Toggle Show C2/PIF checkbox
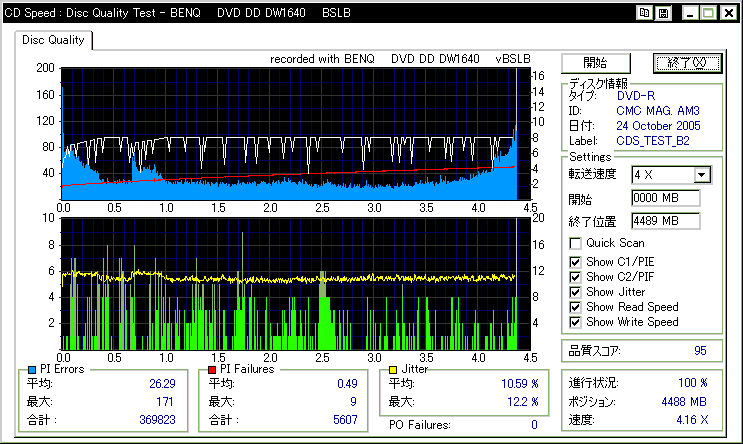This screenshot has height=444, width=743. (575, 277)
